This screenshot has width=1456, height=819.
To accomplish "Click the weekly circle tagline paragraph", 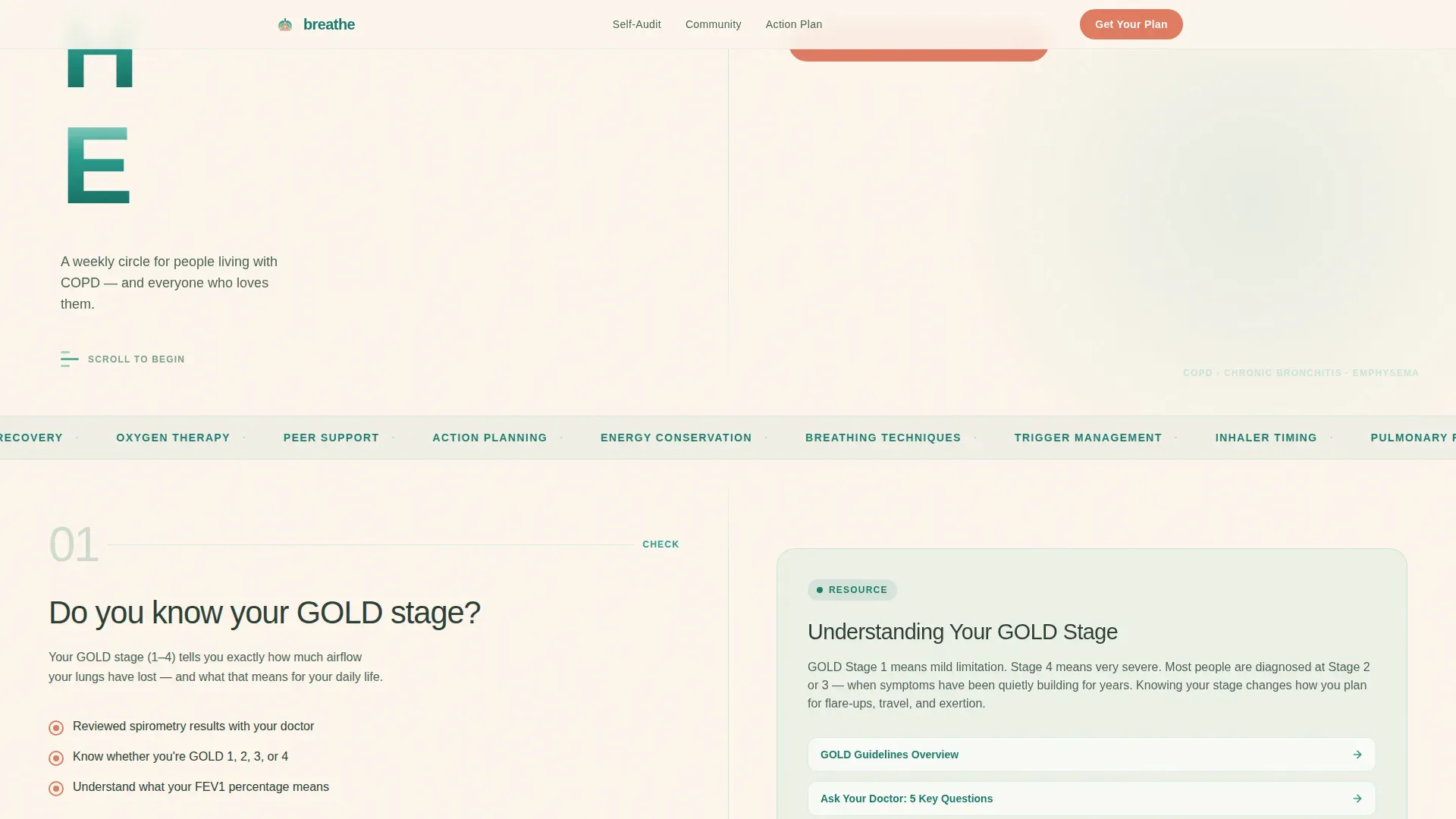I will [x=169, y=283].
